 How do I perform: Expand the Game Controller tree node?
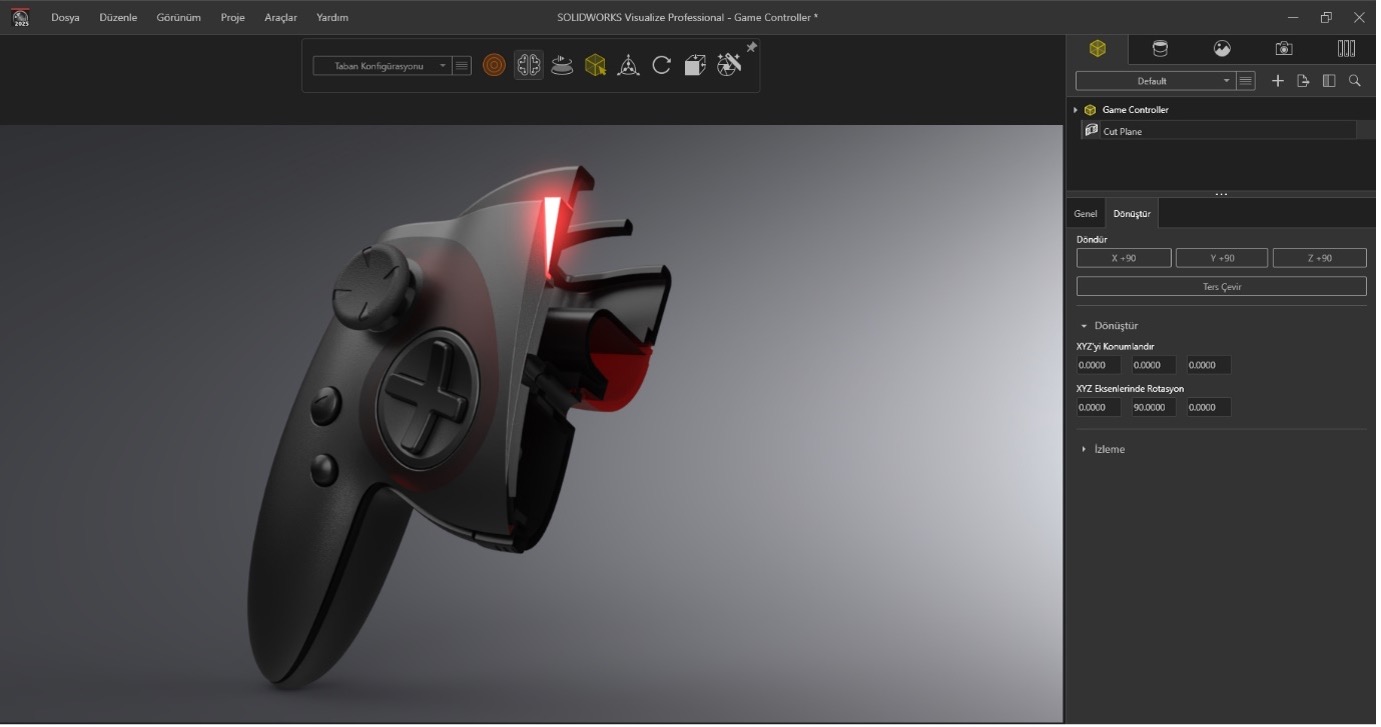click(x=1076, y=110)
